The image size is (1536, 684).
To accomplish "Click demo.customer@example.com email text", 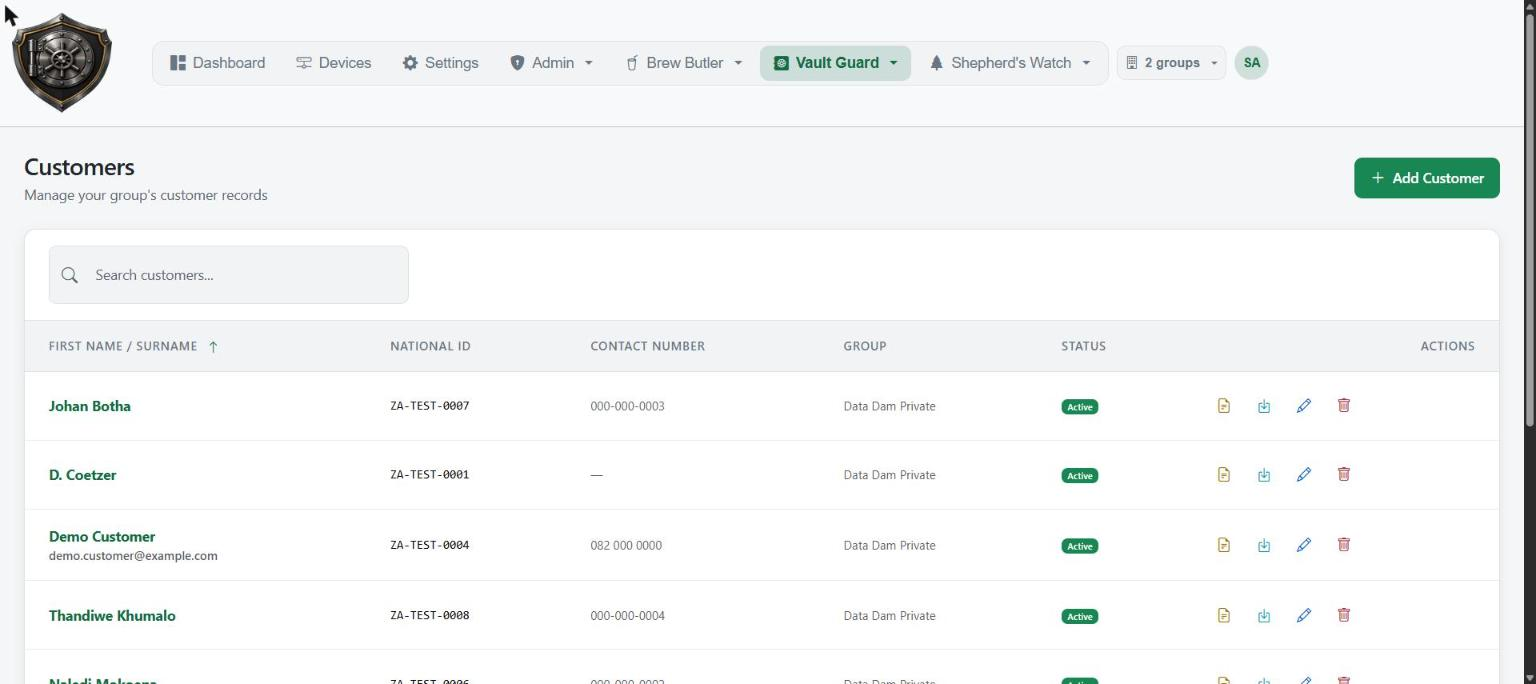I will [x=133, y=556].
